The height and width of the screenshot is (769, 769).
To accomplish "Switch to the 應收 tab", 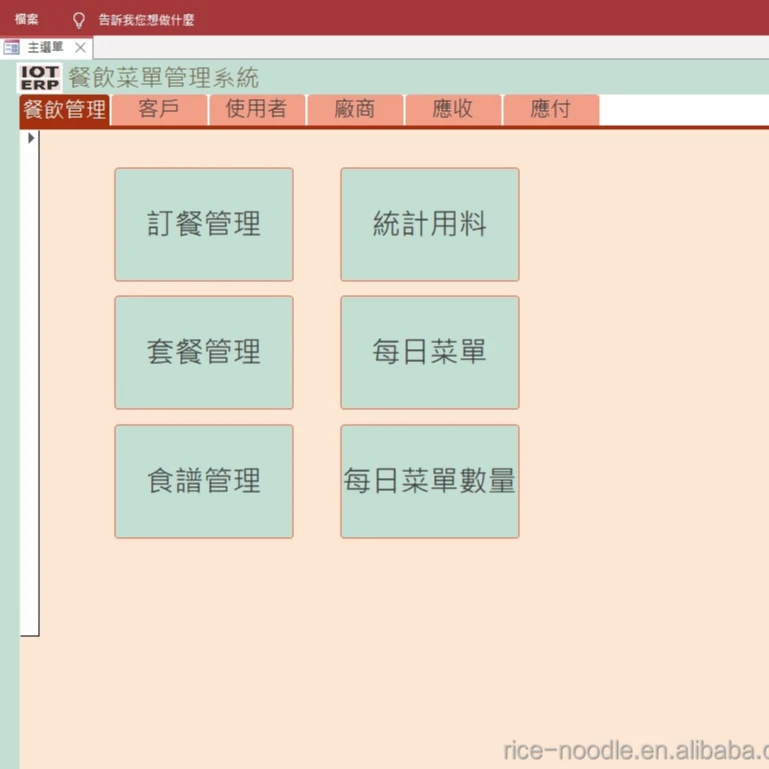I will pos(453,109).
